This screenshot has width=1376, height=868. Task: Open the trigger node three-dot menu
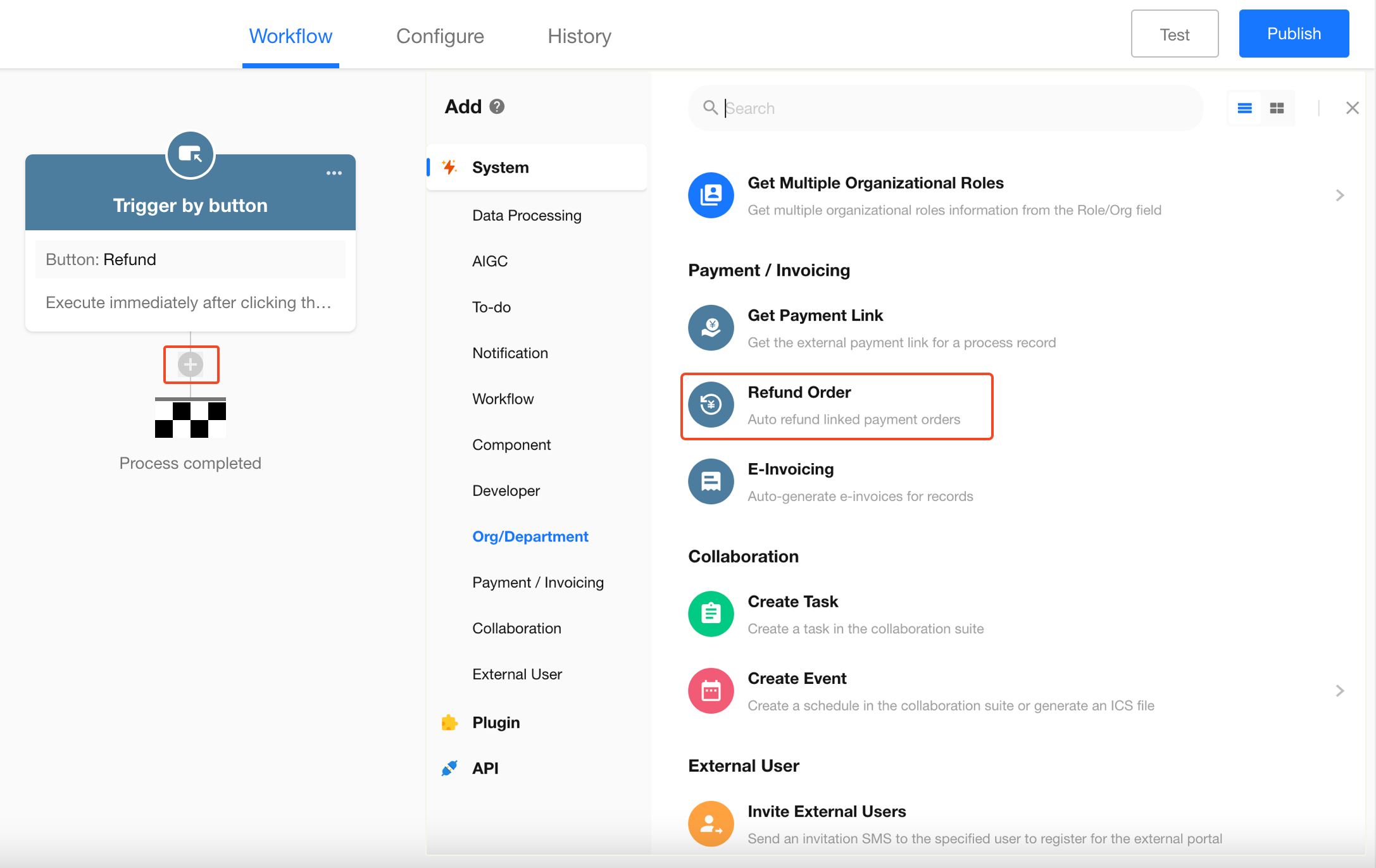click(x=334, y=173)
